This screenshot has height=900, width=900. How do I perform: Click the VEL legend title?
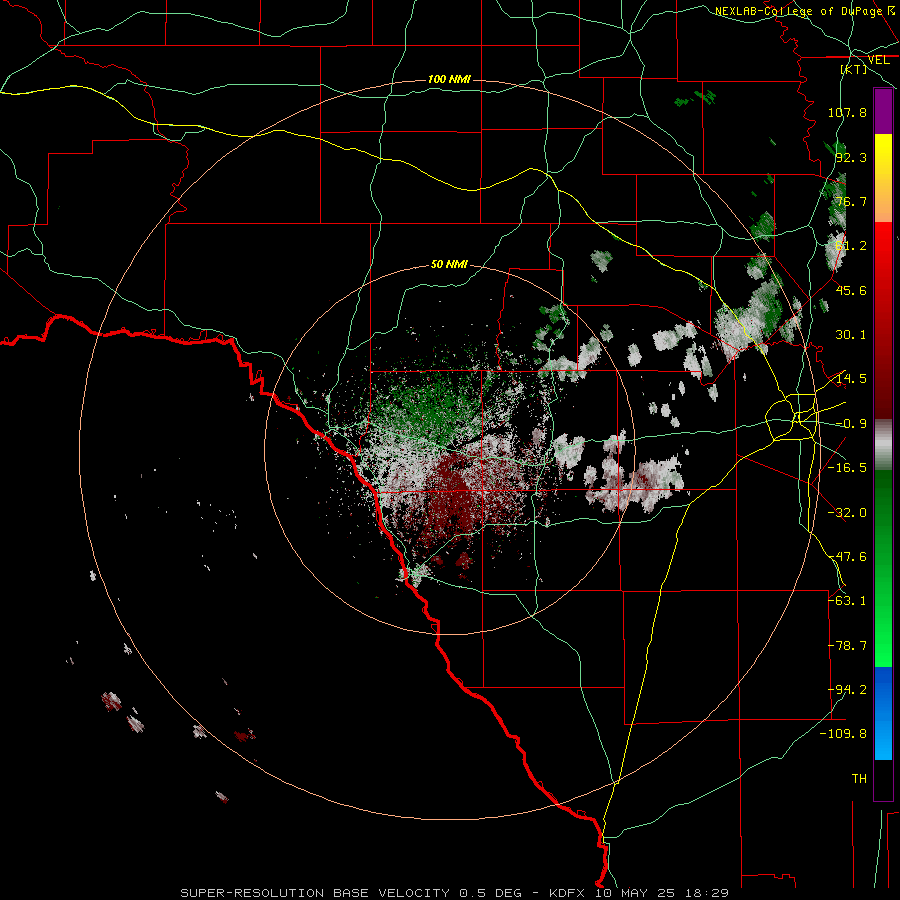878,60
